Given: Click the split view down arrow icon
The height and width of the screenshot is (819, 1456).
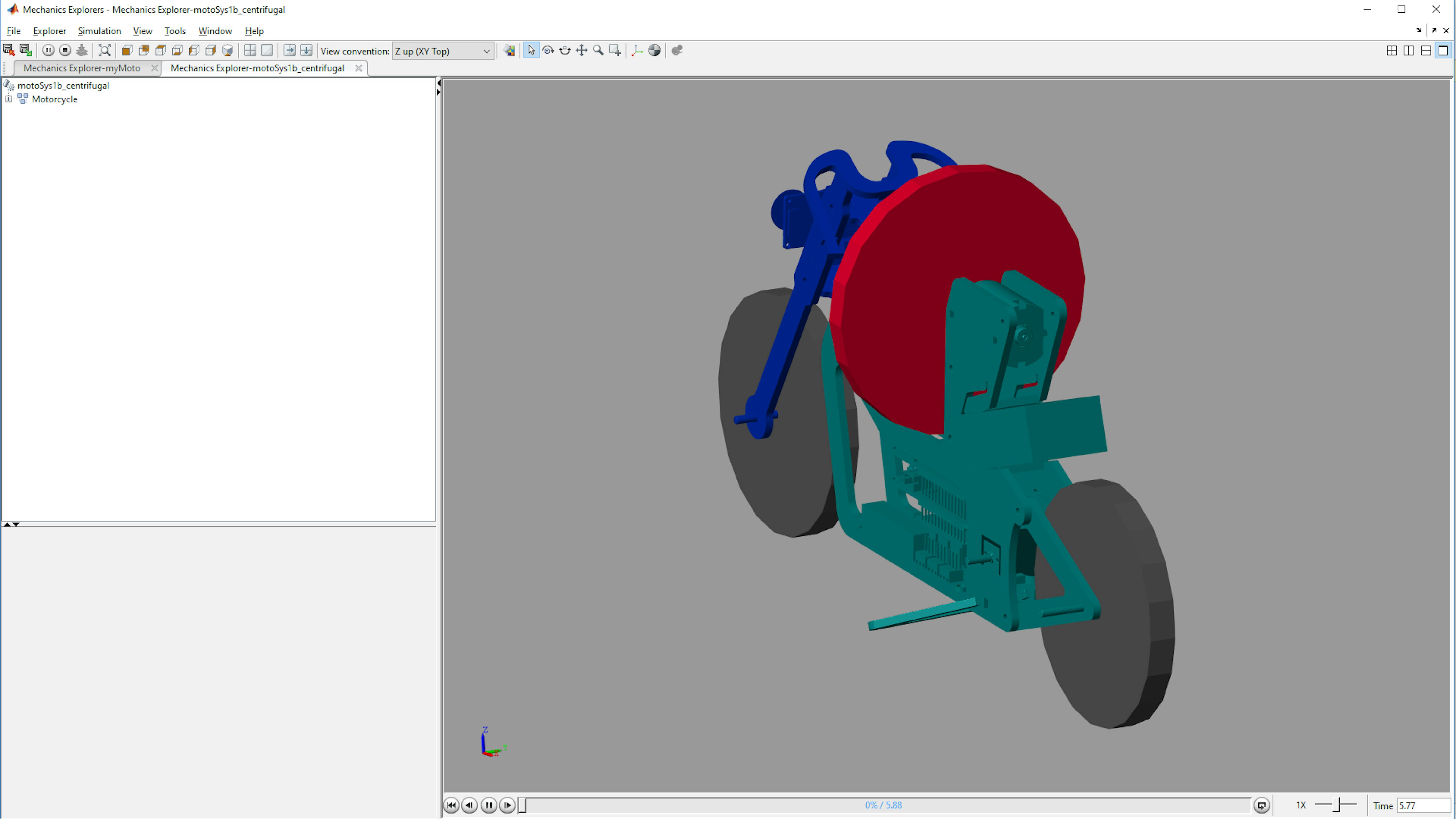Looking at the screenshot, I should [306, 50].
